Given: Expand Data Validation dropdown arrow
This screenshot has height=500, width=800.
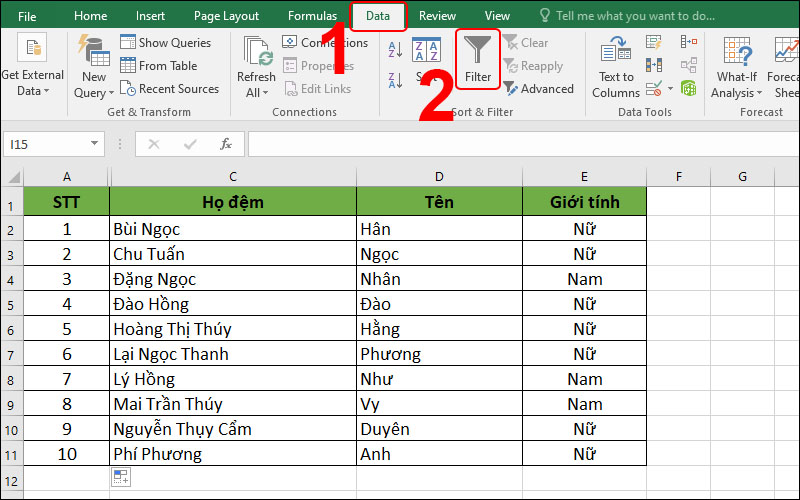Looking at the screenshot, I should pos(670,89).
